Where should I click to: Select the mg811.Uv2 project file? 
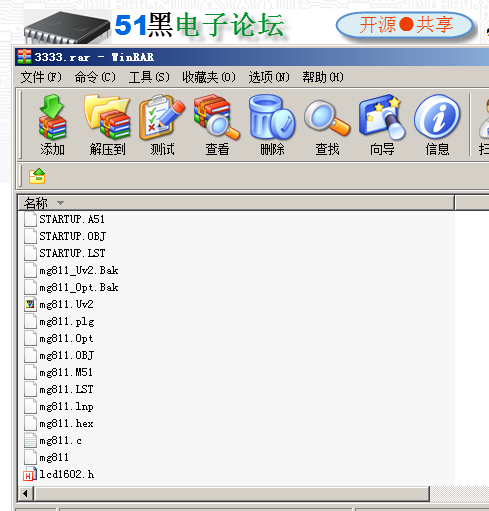click(x=66, y=304)
